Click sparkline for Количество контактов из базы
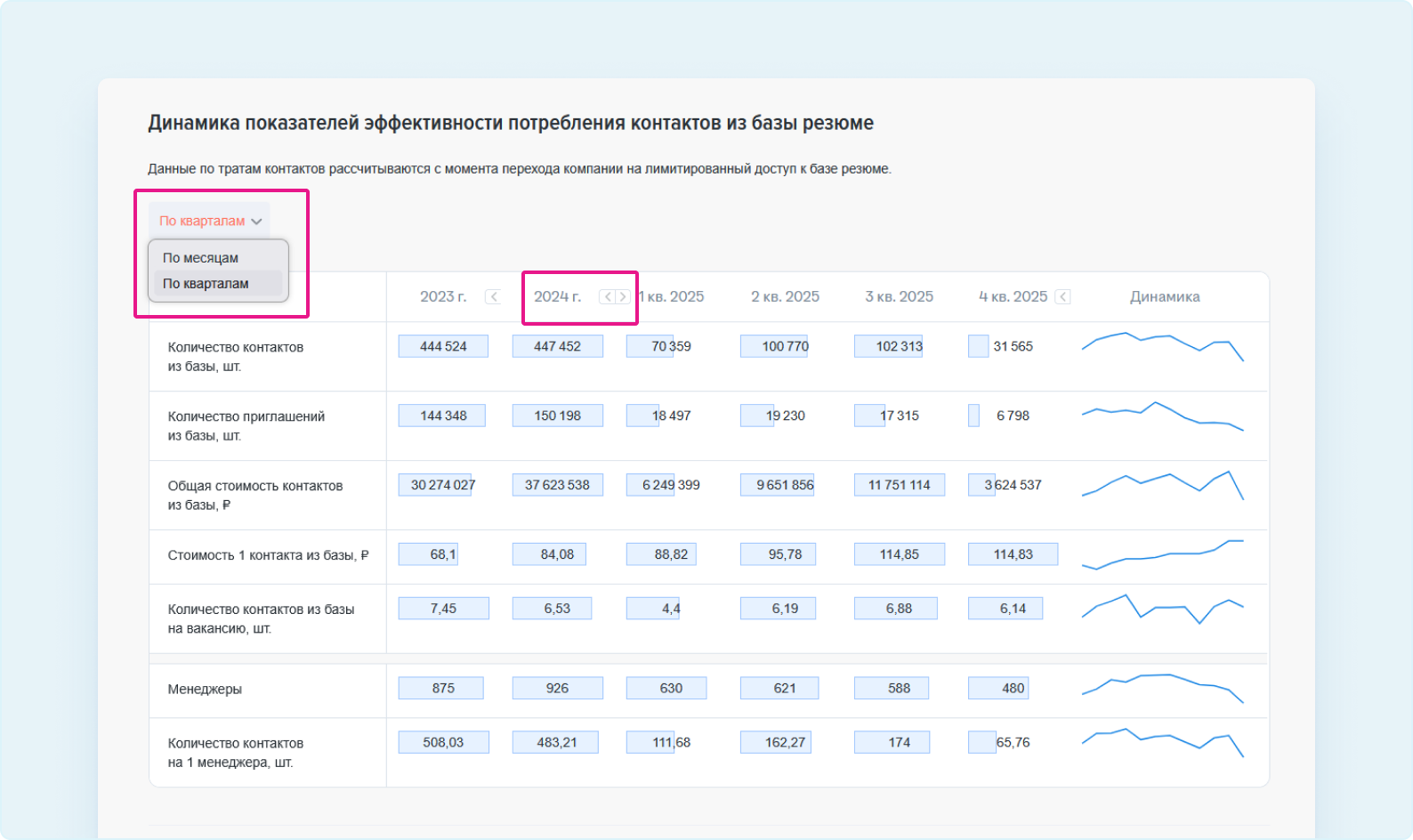The image size is (1413, 840). [1162, 347]
